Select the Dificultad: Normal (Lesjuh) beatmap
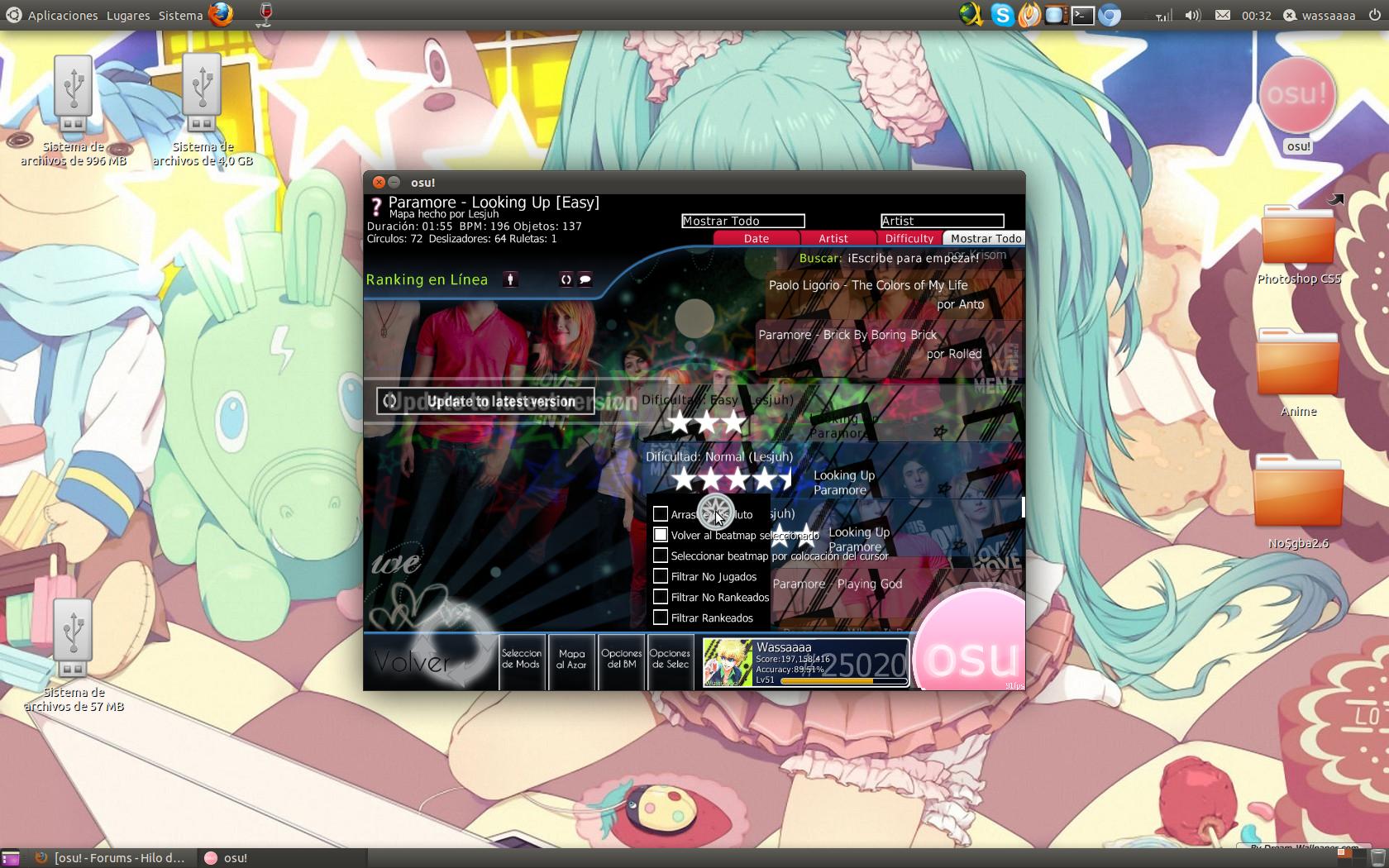Screen dimensions: 1389x868 point(833,470)
